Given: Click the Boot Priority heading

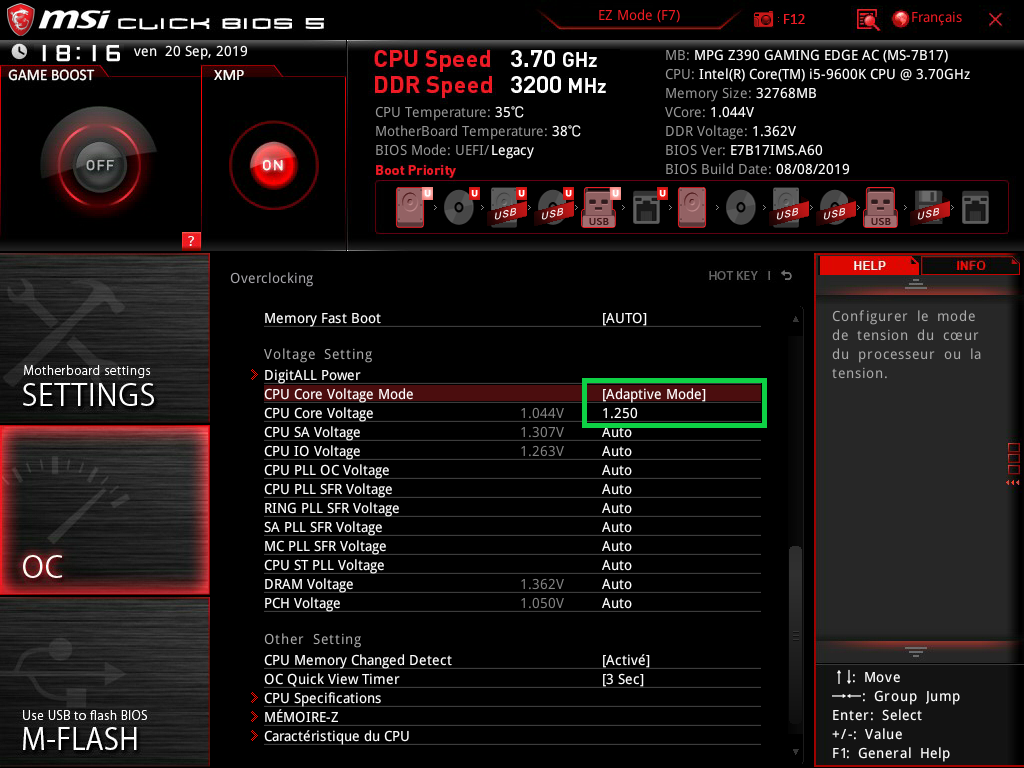Looking at the screenshot, I should [x=415, y=170].
